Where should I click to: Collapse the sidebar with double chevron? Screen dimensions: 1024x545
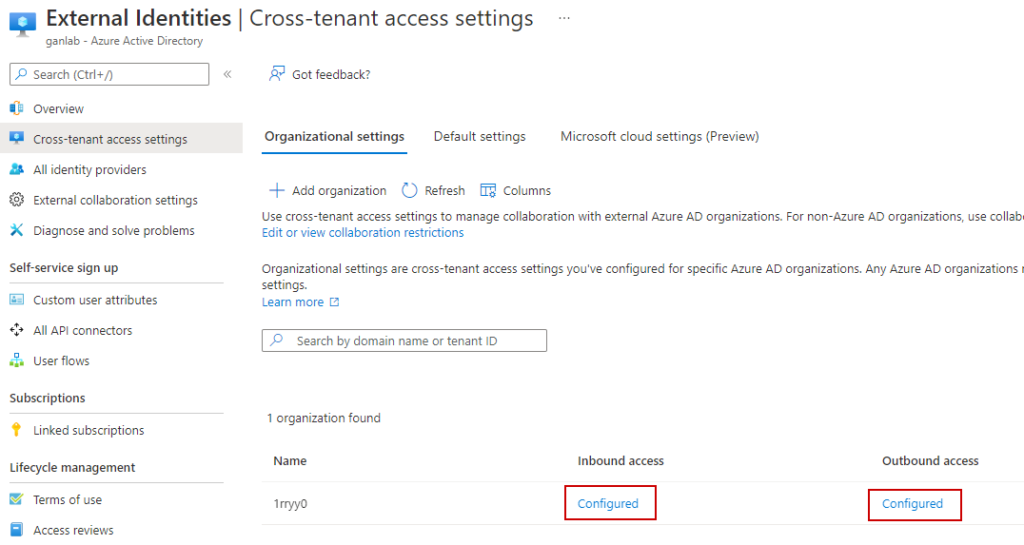227,74
